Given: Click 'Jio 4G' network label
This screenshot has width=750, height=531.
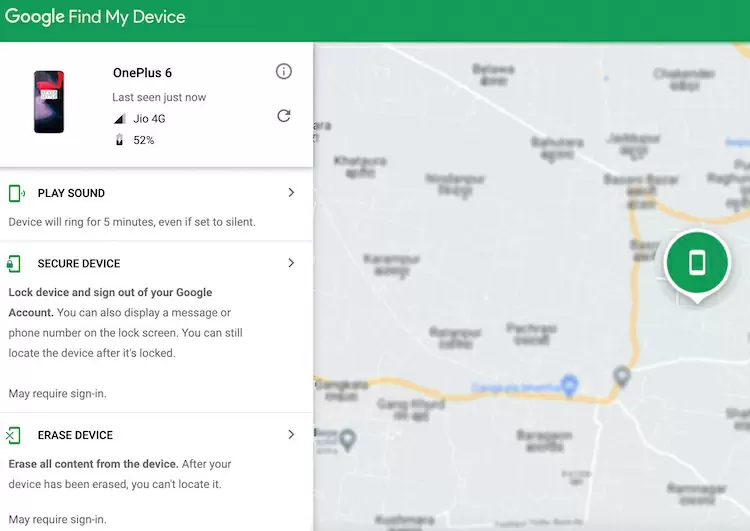Looking at the screenshot, I should pos(149,119).
